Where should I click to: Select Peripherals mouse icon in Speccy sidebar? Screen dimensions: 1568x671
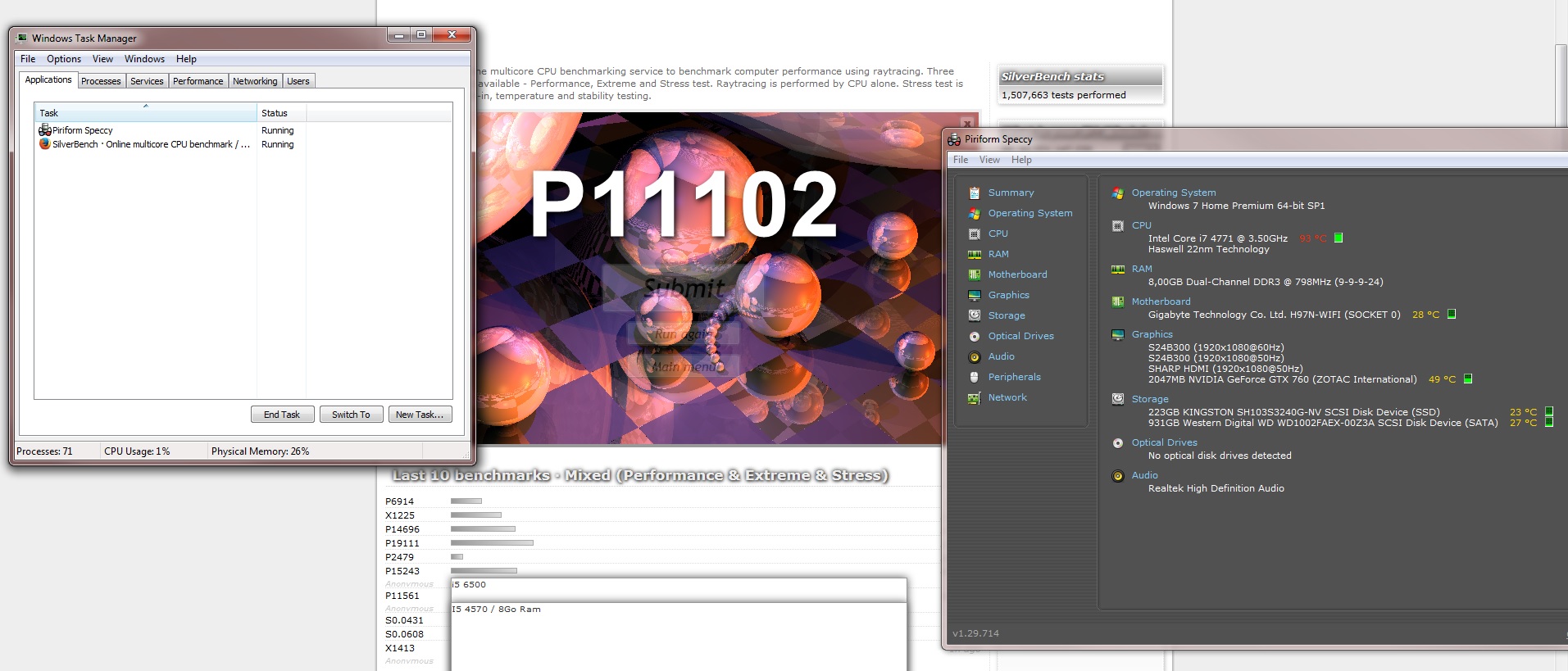[975, 377]
